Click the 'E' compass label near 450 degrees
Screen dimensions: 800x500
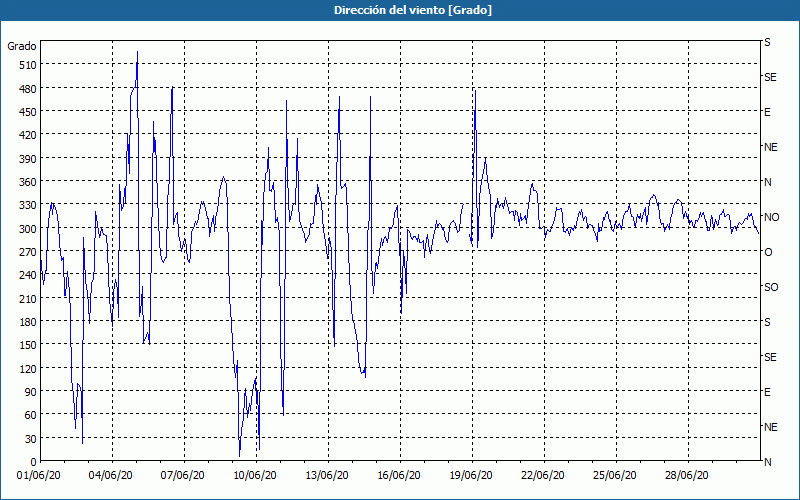click(x=767, y=112)
